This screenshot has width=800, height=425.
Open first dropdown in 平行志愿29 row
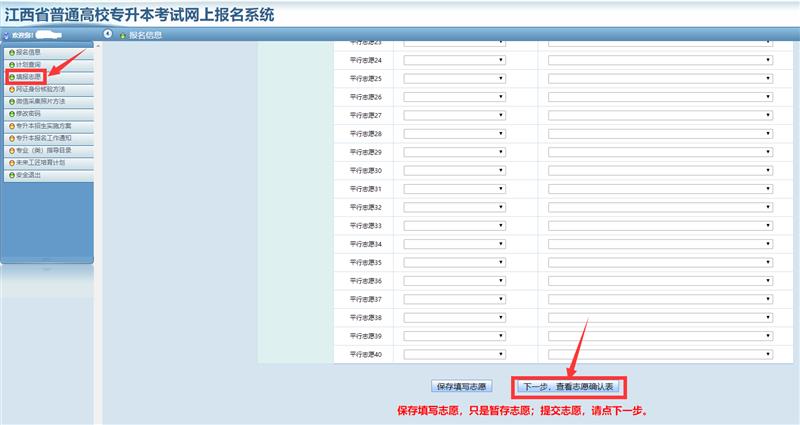coord(455,152)
